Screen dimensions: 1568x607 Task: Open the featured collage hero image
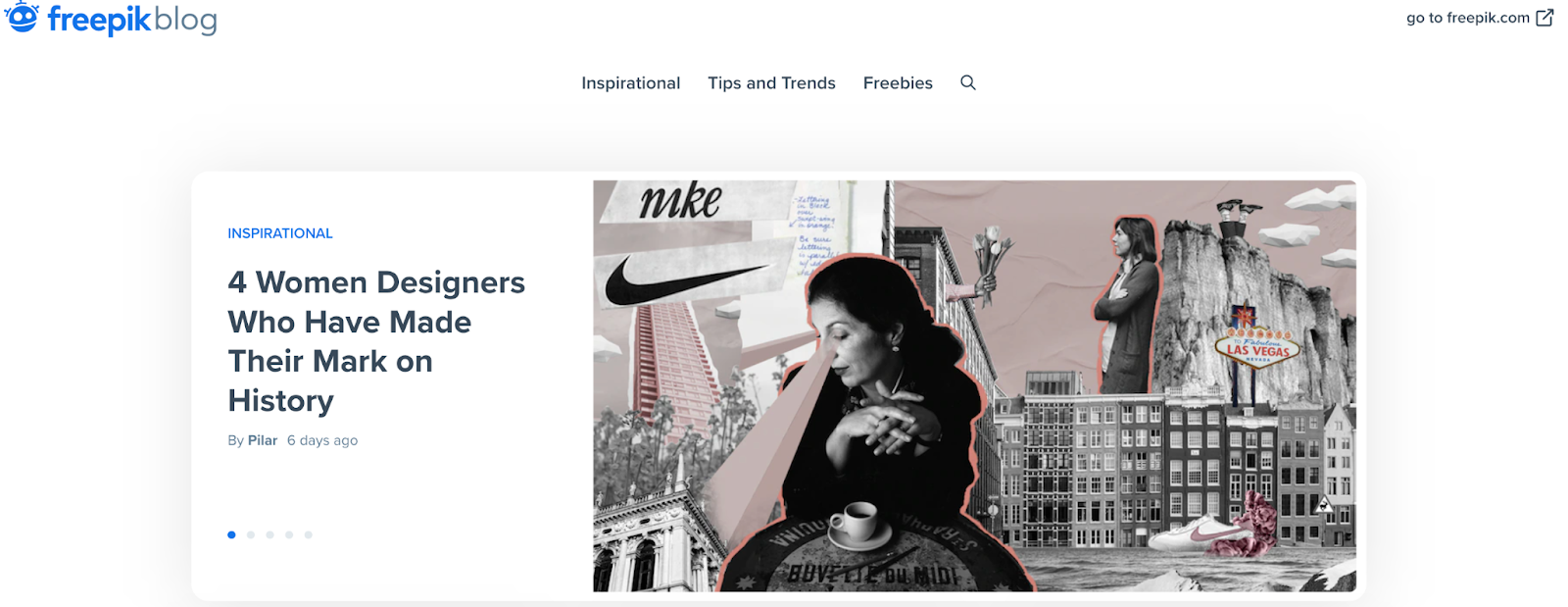click(974, 385)
